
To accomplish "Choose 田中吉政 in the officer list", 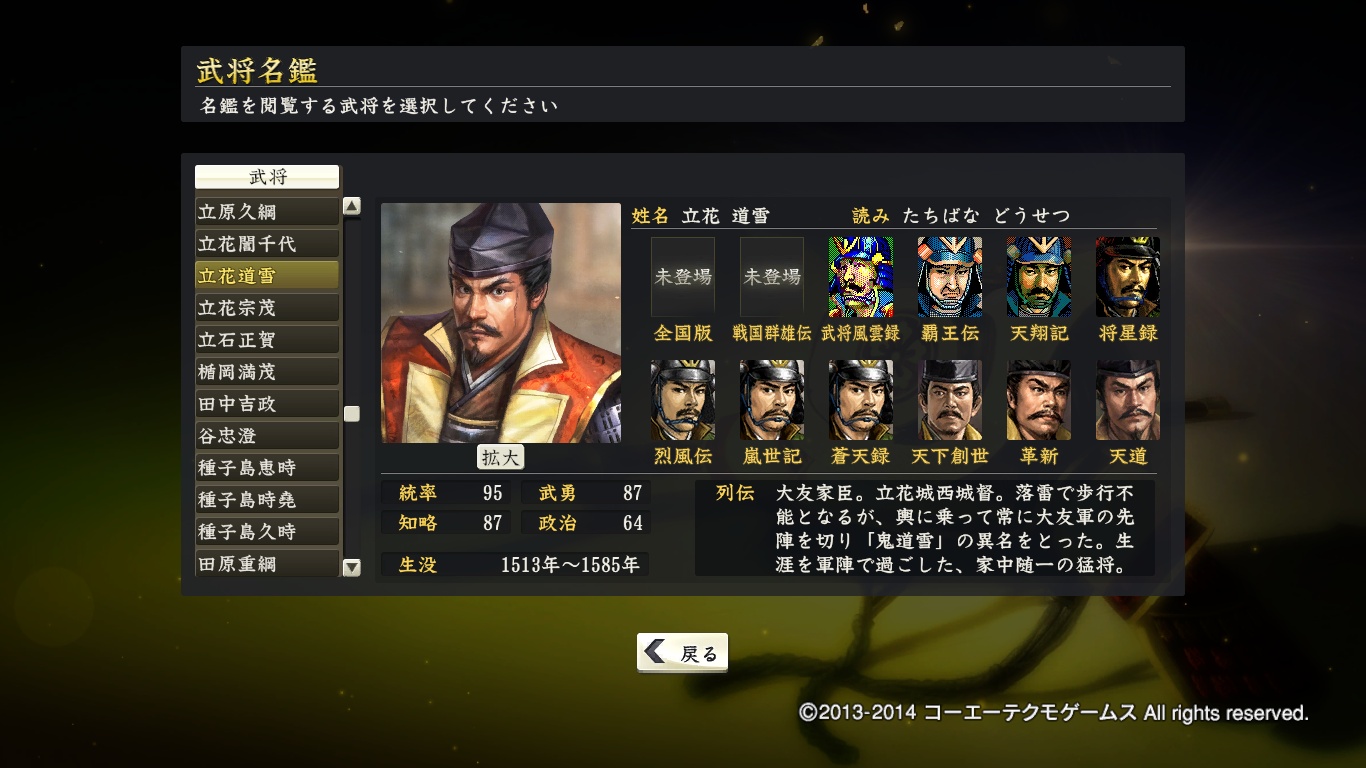I will point(267,404).
